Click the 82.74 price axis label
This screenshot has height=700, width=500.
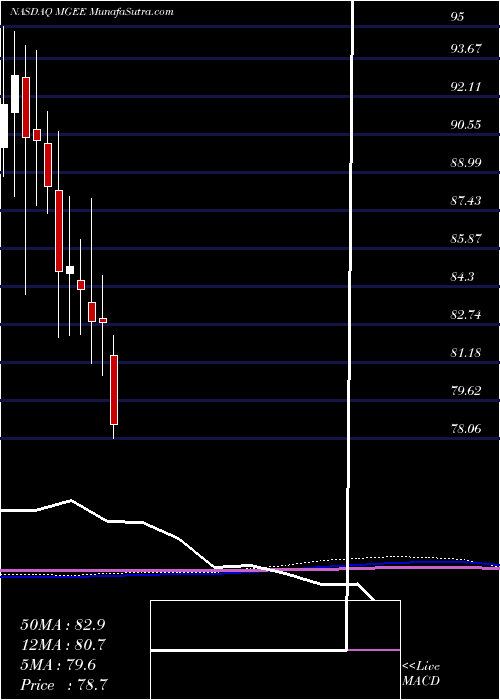pos(466,315)
